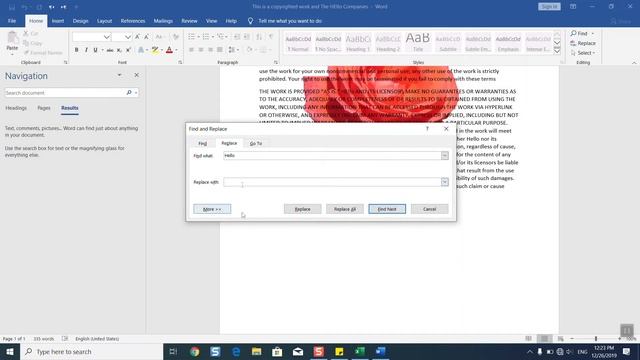Adjust the zoom slider in status bar
The width and height of the screenshot is (640, 360).
(x=596, y=339)
